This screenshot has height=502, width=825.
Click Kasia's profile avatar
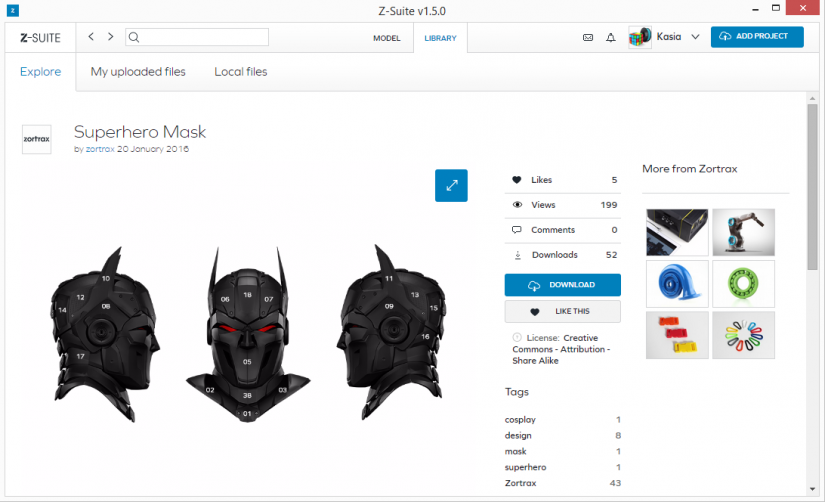pos(640,37)
